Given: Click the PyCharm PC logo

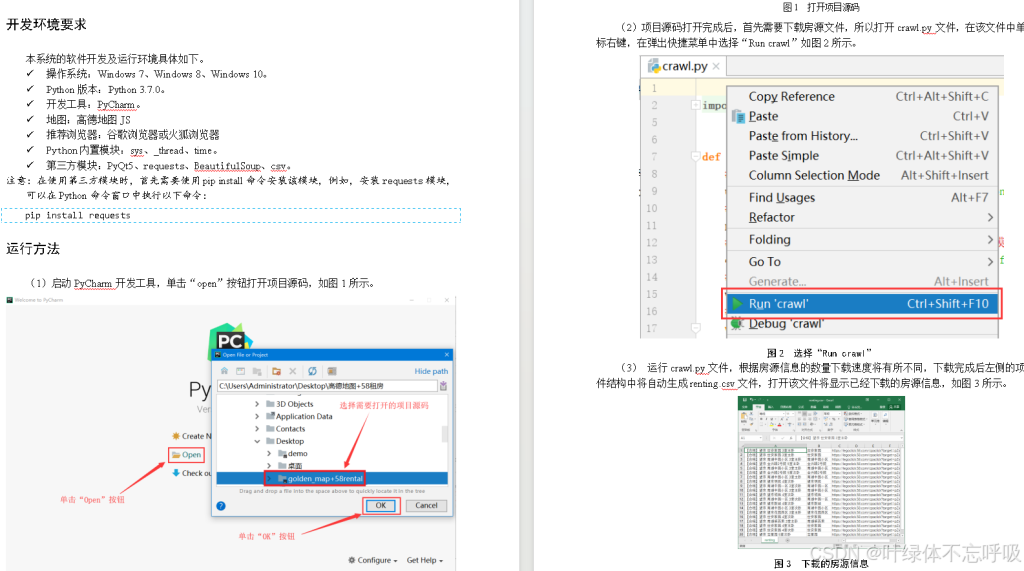Looking at the screenshot, I should (230, 339).
